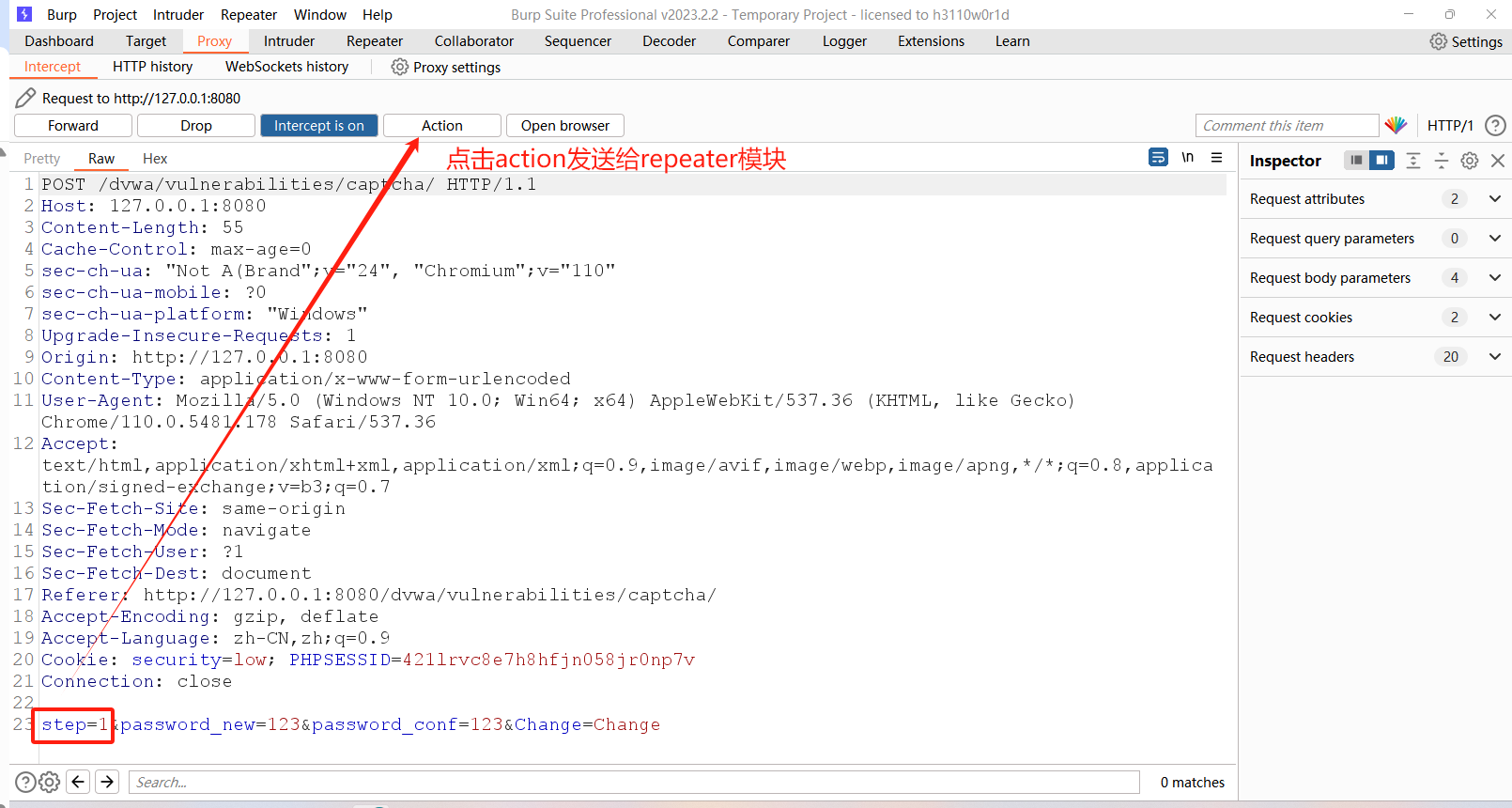Click the Proxy settings gear icon
This screenshot has width=1512, height=808.
[x=400, y=67]
